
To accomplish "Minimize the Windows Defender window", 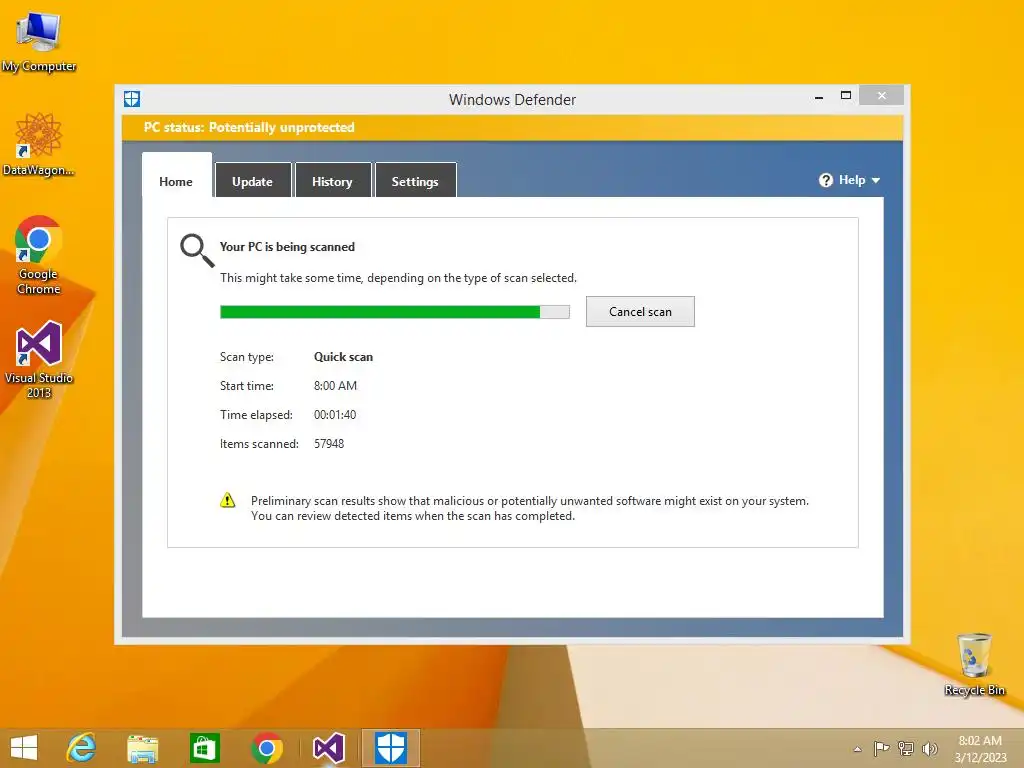I will [819, 97].
